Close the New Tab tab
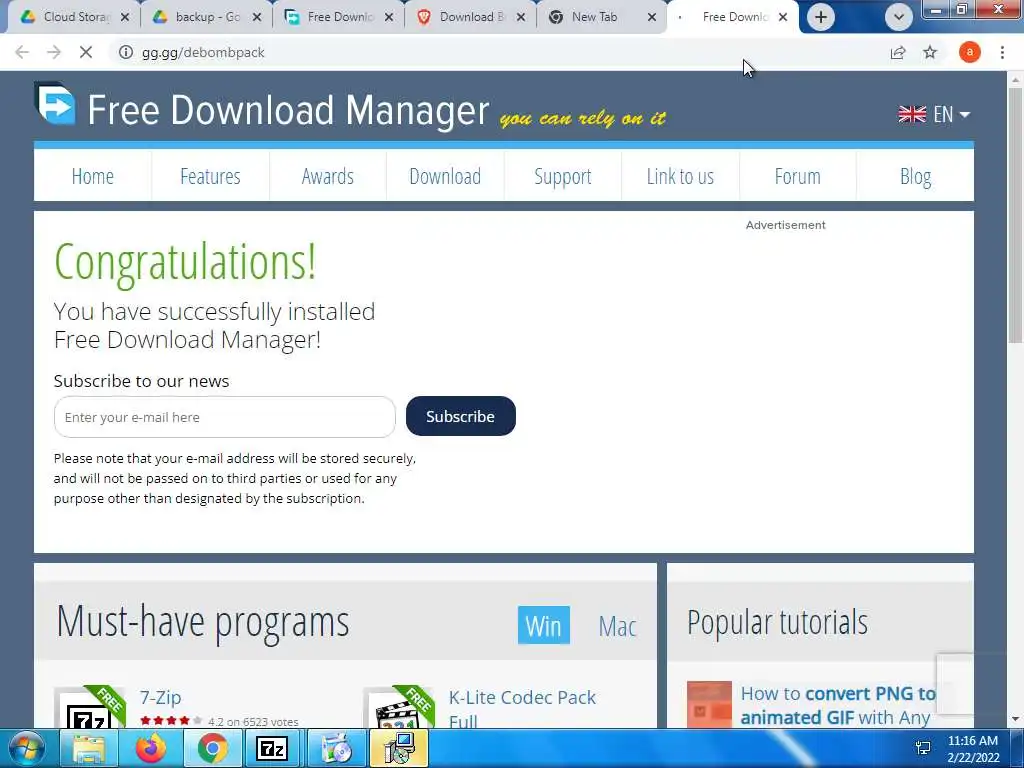1024x768 pixels. pyautogui.click(x=652, y=18)
